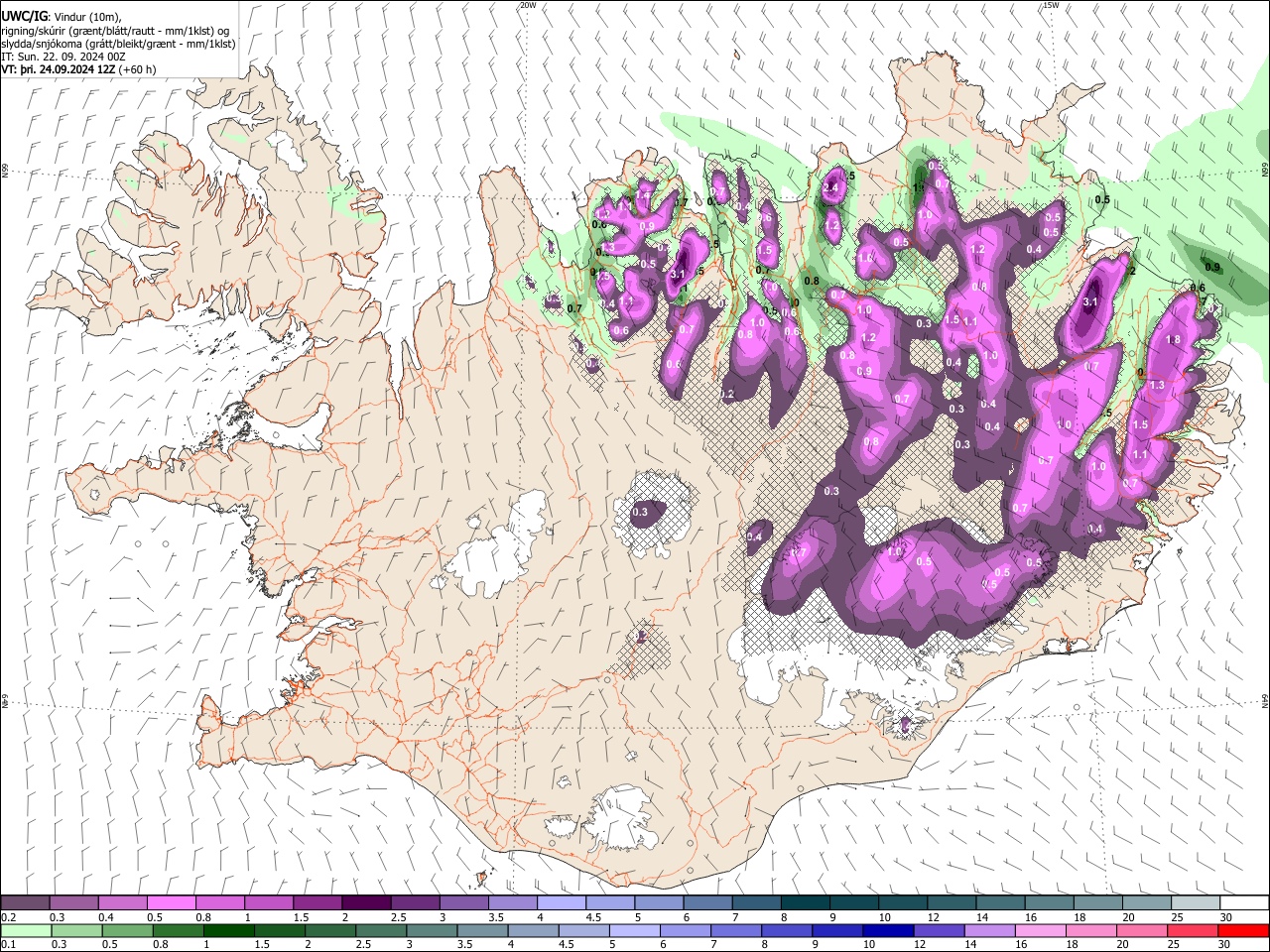The width and height of the screenshot is (1270, 952).
Task: Click the snow legend swatch between 0.2 and 0.3
Action: (25, 903)
